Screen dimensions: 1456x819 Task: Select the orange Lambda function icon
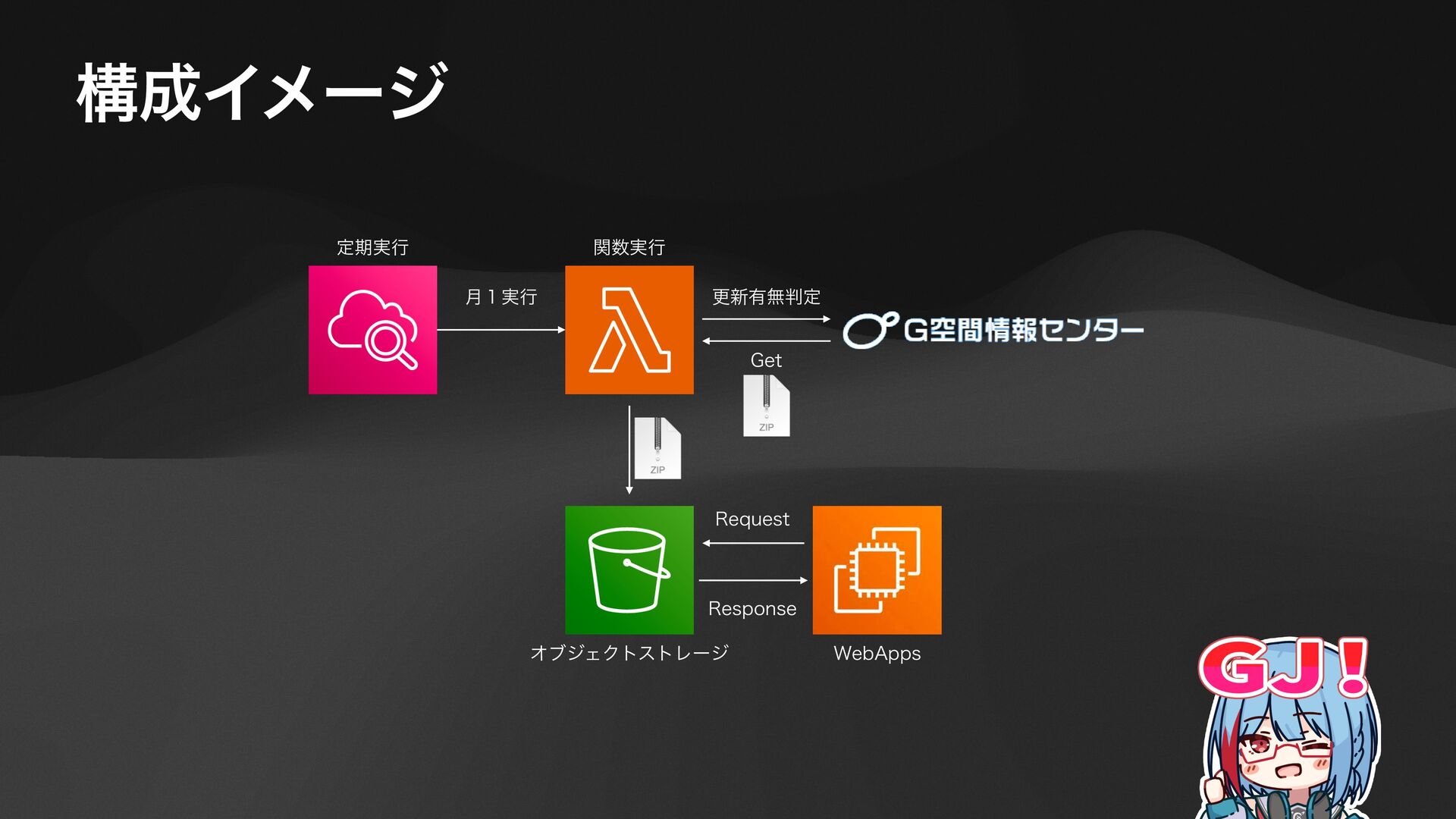tap(629, 330)
